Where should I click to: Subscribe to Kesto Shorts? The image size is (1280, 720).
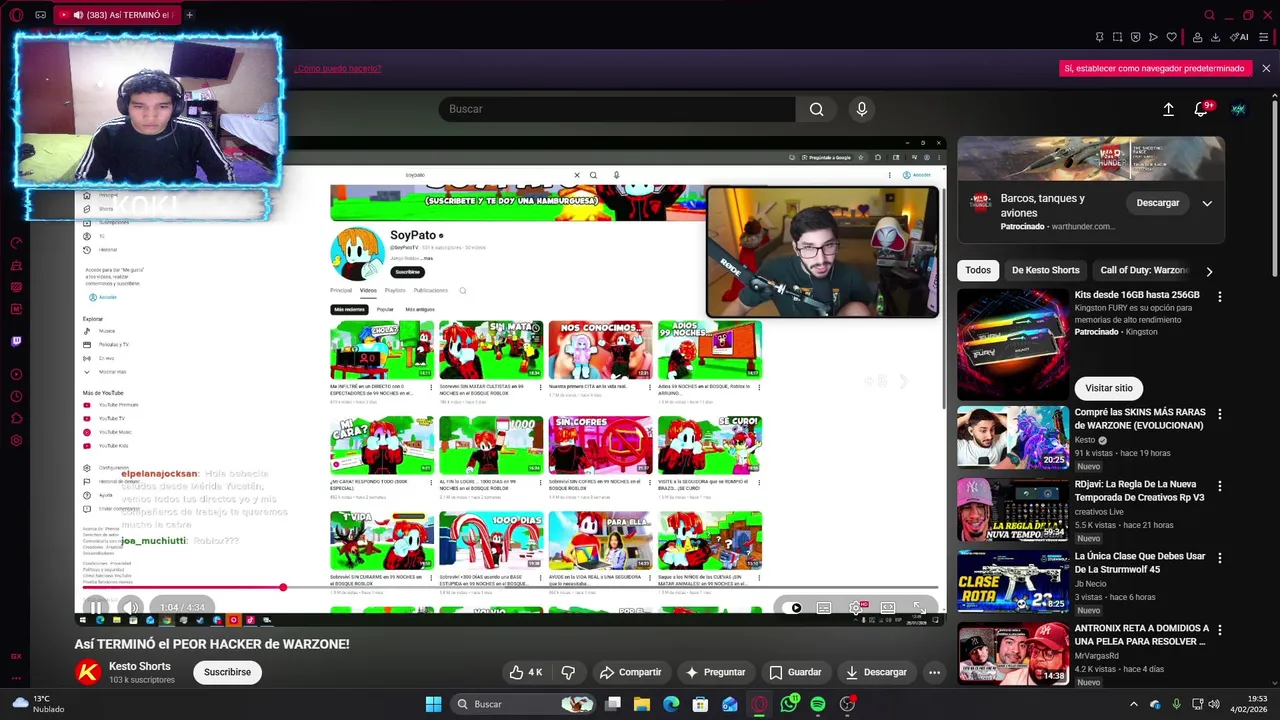tap(227, 672)
